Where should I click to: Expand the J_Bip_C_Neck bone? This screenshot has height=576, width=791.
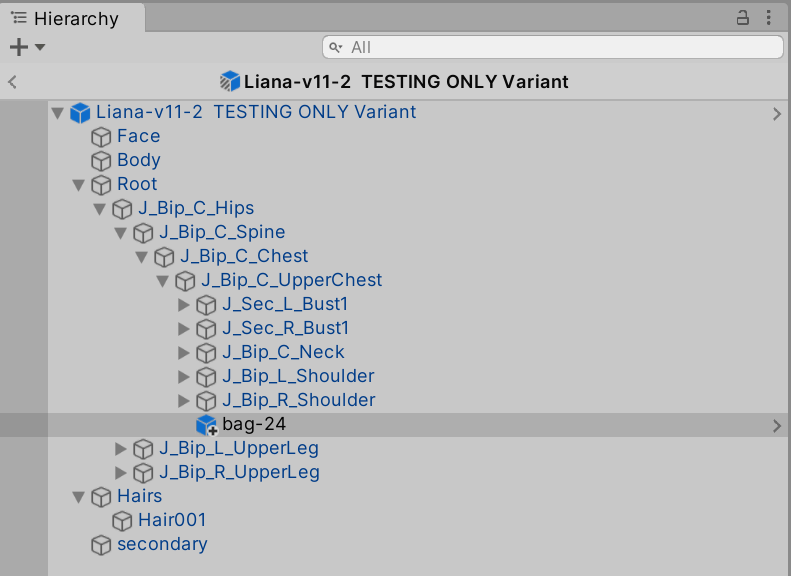[183, 352]
